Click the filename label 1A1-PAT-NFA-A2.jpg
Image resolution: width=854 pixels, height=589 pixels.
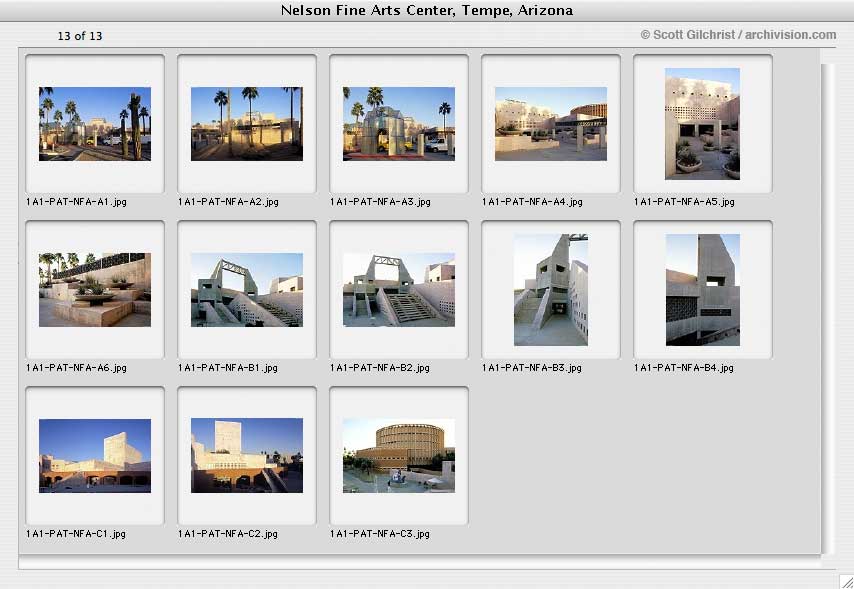click(228, 202)
